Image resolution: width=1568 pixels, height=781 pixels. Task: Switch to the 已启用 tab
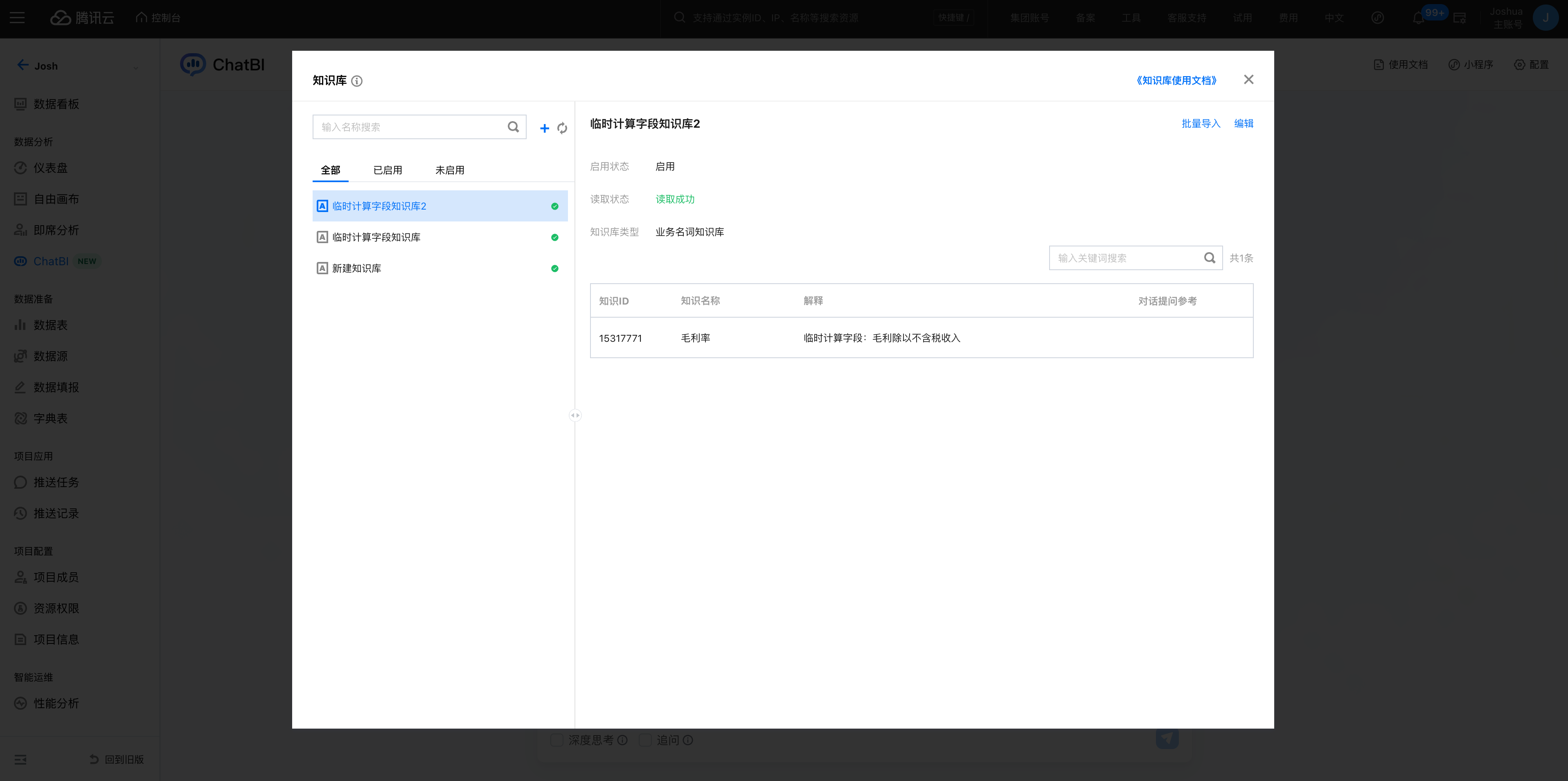tap(388, 170)
